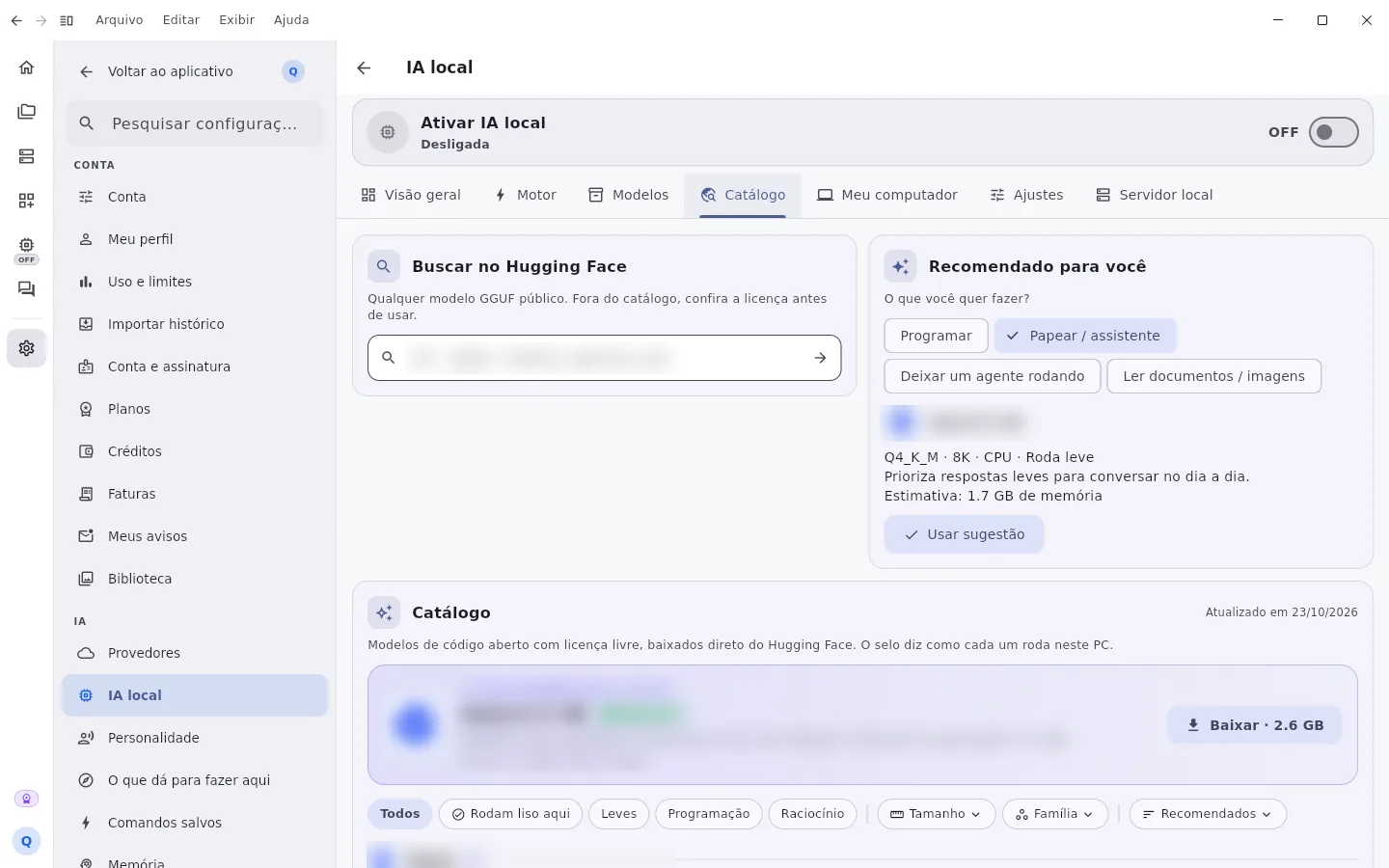Click the Usar sugestão button
The width and height of the screenshot is (1389, 868).
964,534
